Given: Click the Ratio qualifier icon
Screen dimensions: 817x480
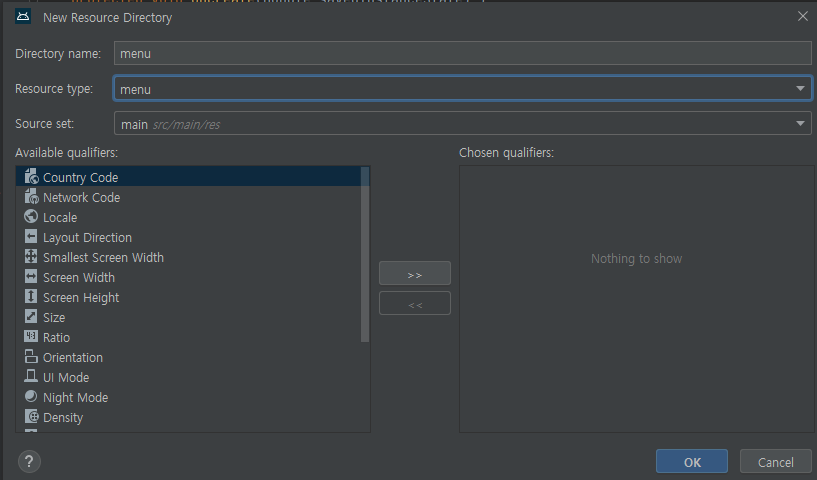Looking at the screenshot, I should 31,336.
